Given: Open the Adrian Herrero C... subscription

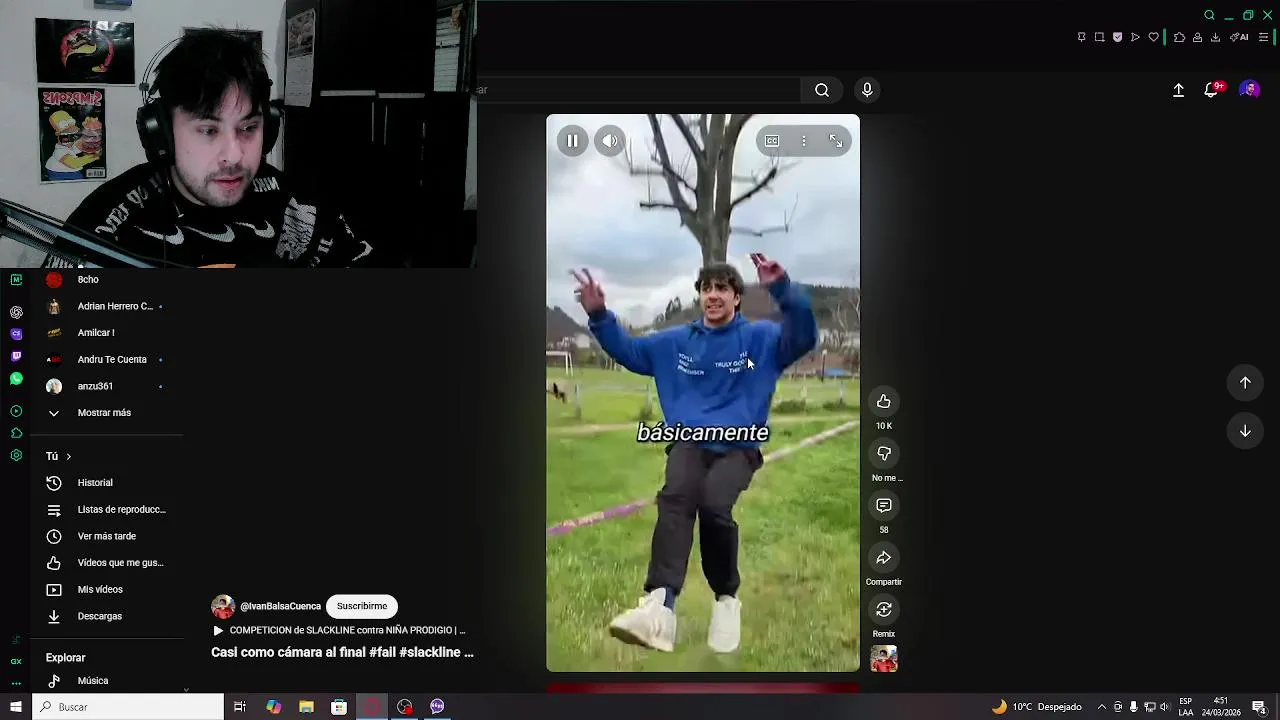Looking at the screenshot, I should click(105, 306).
